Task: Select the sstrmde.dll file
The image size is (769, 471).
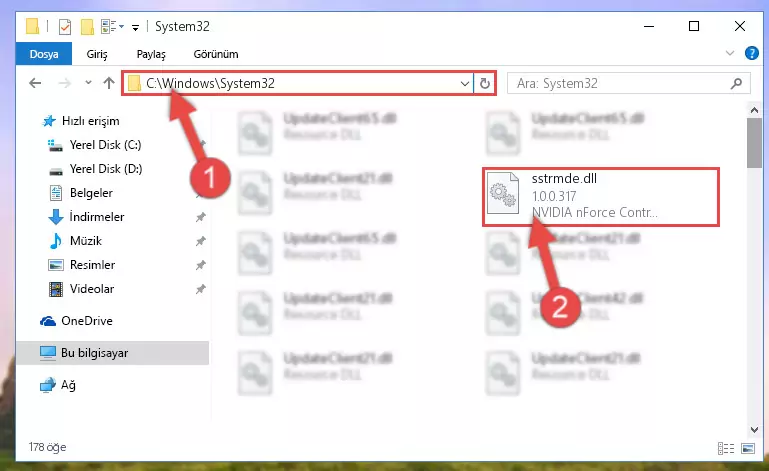Action: pos(601,196)
